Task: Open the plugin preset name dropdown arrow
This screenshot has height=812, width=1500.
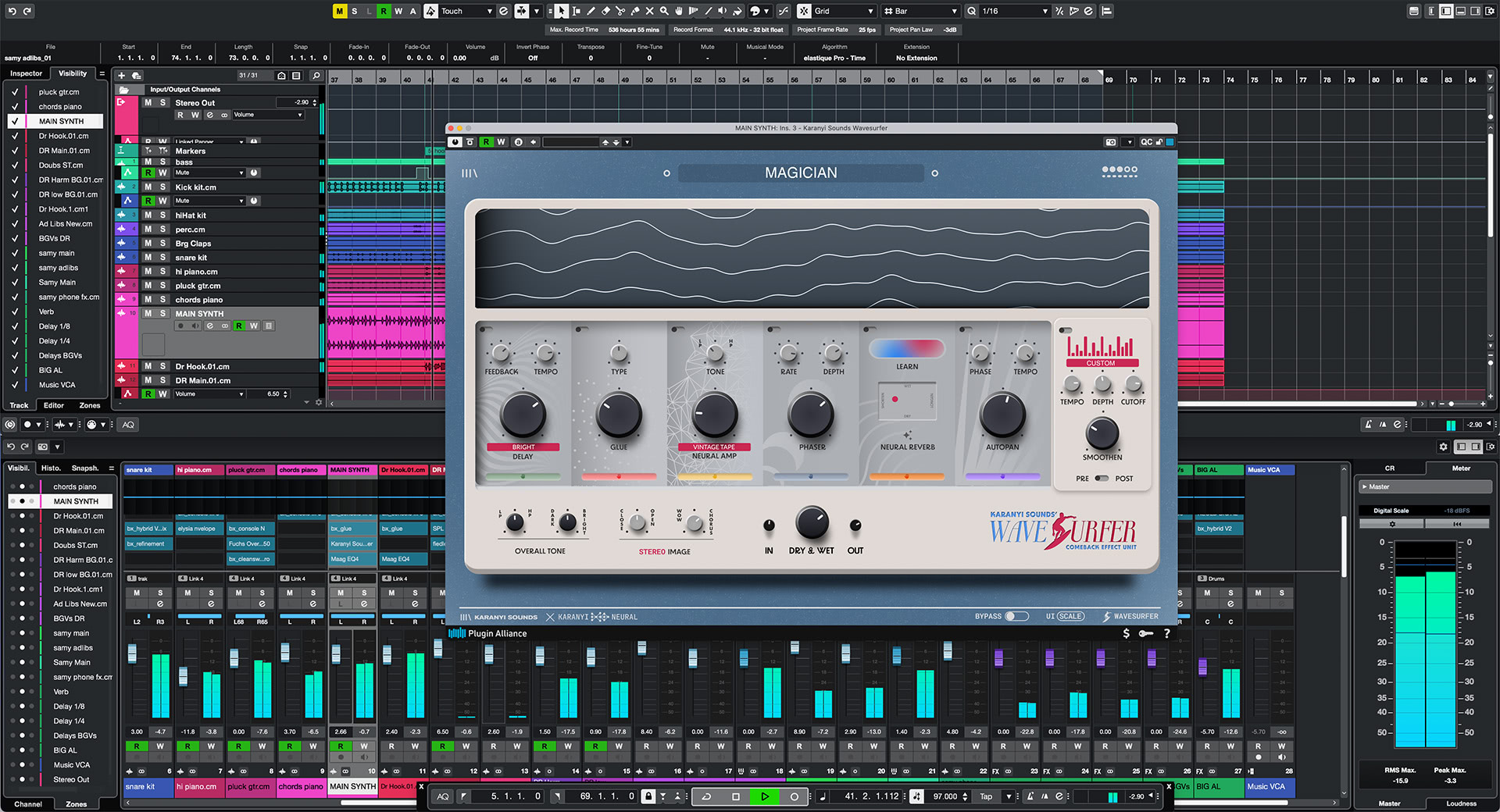Action: (x=627, y=142)
